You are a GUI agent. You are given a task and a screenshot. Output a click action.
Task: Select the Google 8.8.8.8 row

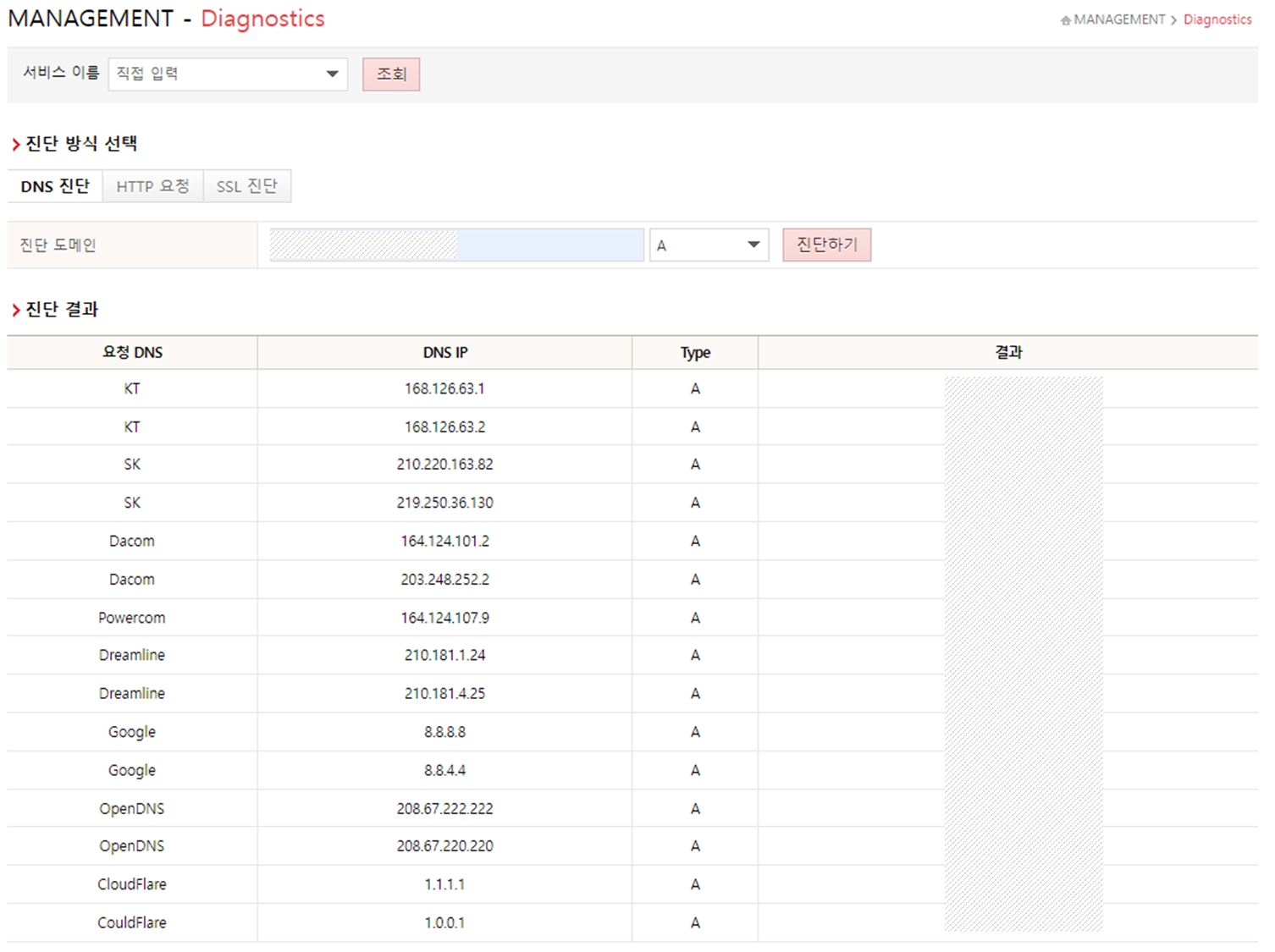point(444,732)
